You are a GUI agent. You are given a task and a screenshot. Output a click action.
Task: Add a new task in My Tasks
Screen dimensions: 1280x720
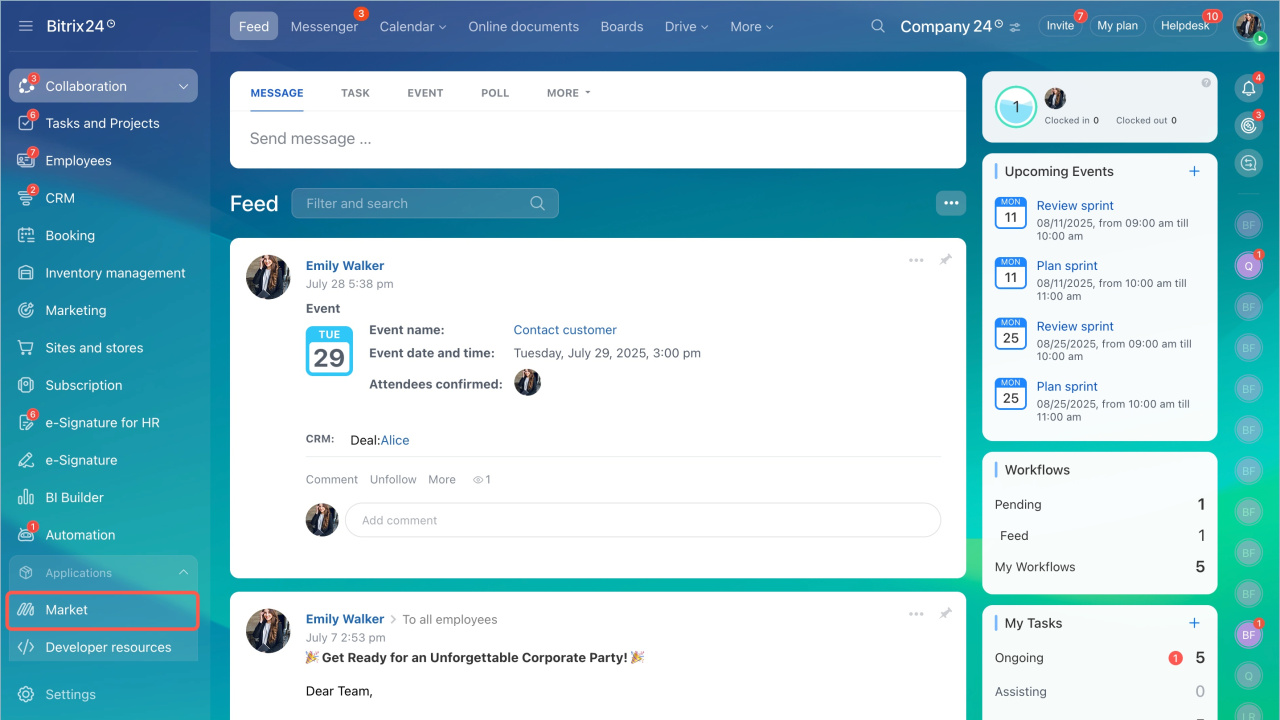[1194, 623]
